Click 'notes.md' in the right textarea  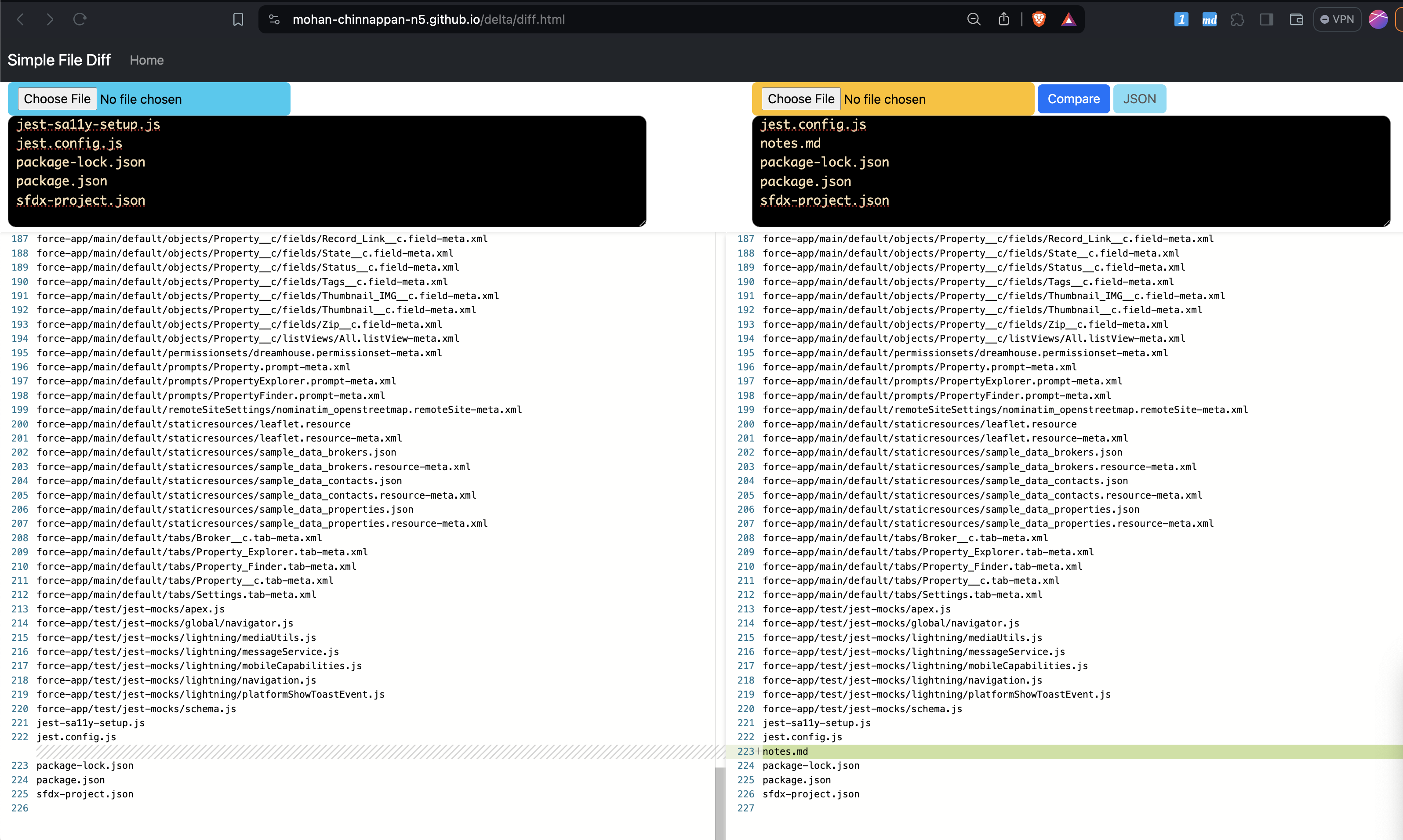790,143
